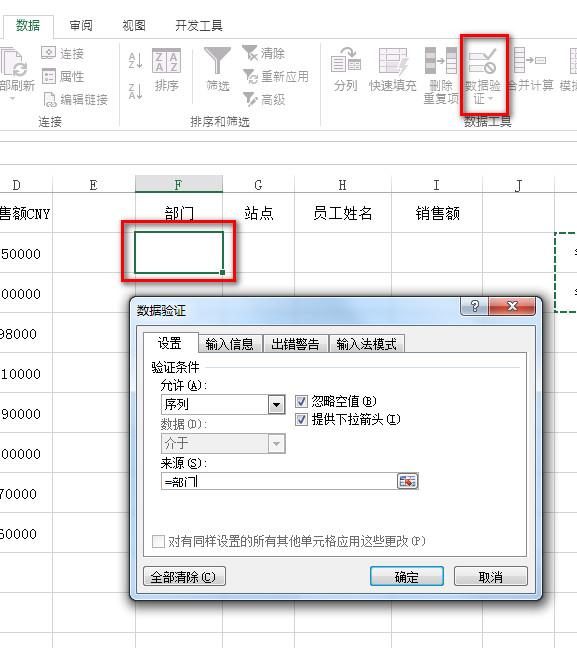This screenshot has width=577, height=648.
Task: Open the 视图 ribbon tab
Action: click(134, 26)
